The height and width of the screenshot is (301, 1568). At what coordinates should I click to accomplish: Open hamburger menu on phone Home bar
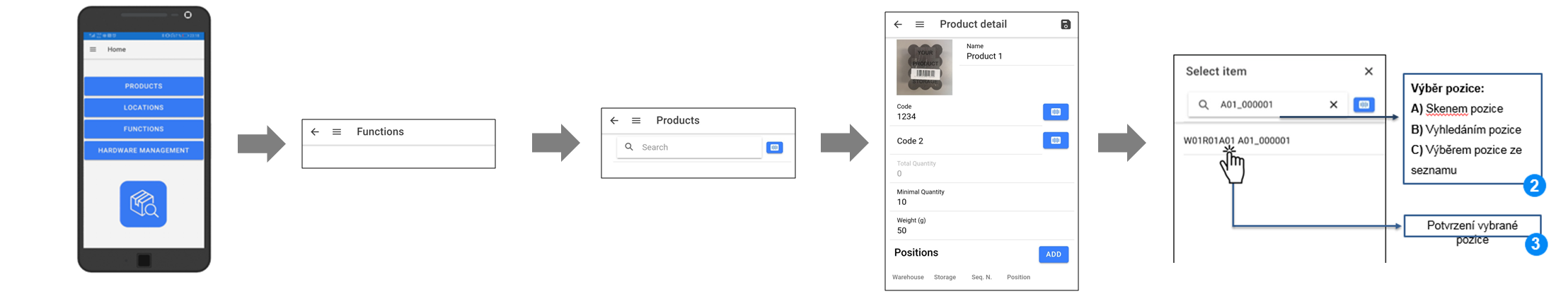[x=93, y=49]
